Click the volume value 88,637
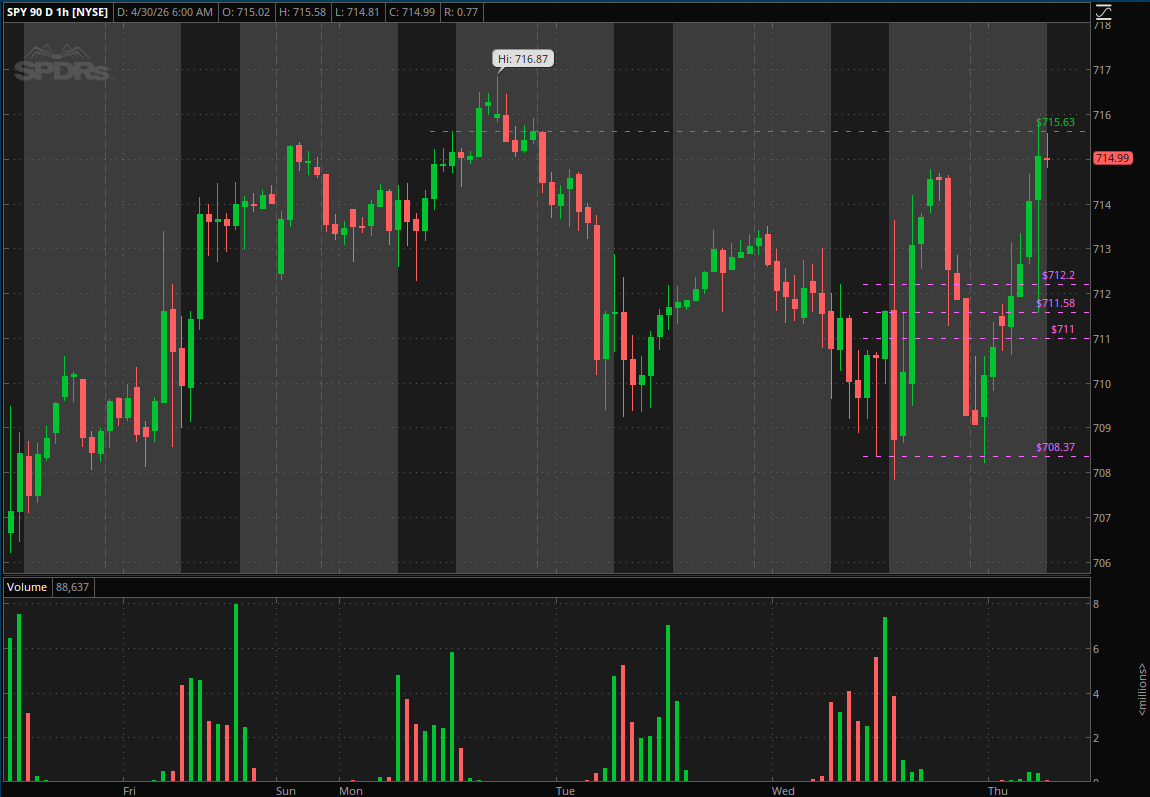The image size is (1150, 797). pyautogui.click(x=73, y=587)
